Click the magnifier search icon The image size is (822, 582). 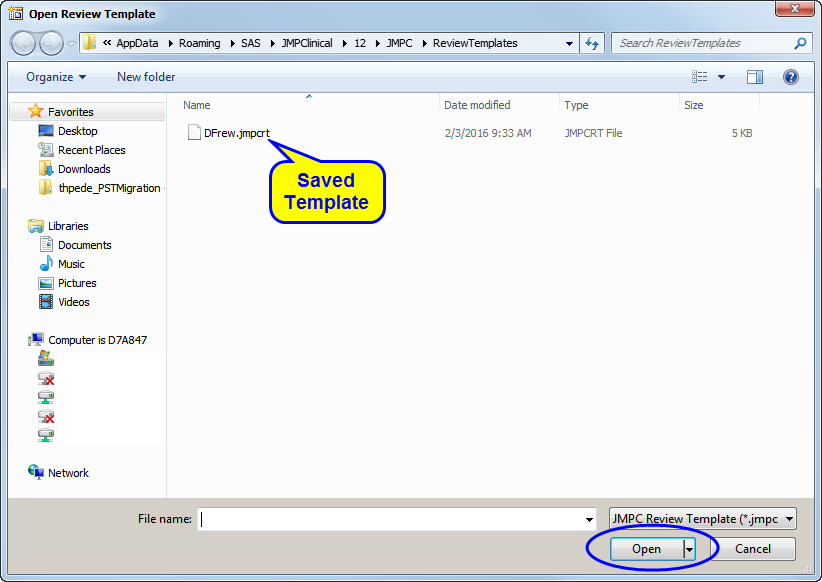(x=801, y=43)
